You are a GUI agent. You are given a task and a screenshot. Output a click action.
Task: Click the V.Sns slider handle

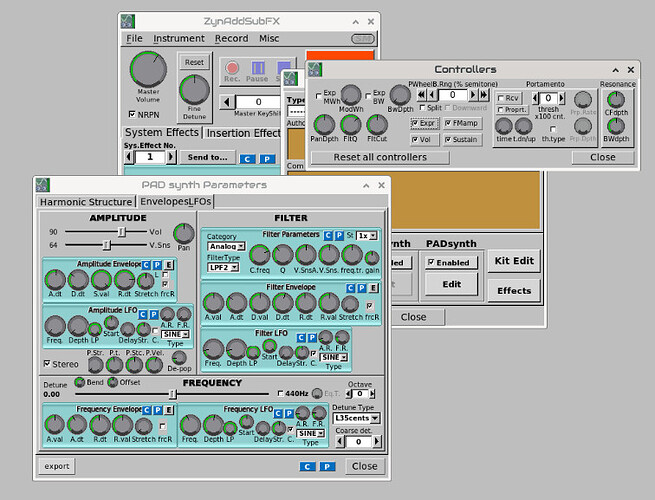[x=107, y=245]
